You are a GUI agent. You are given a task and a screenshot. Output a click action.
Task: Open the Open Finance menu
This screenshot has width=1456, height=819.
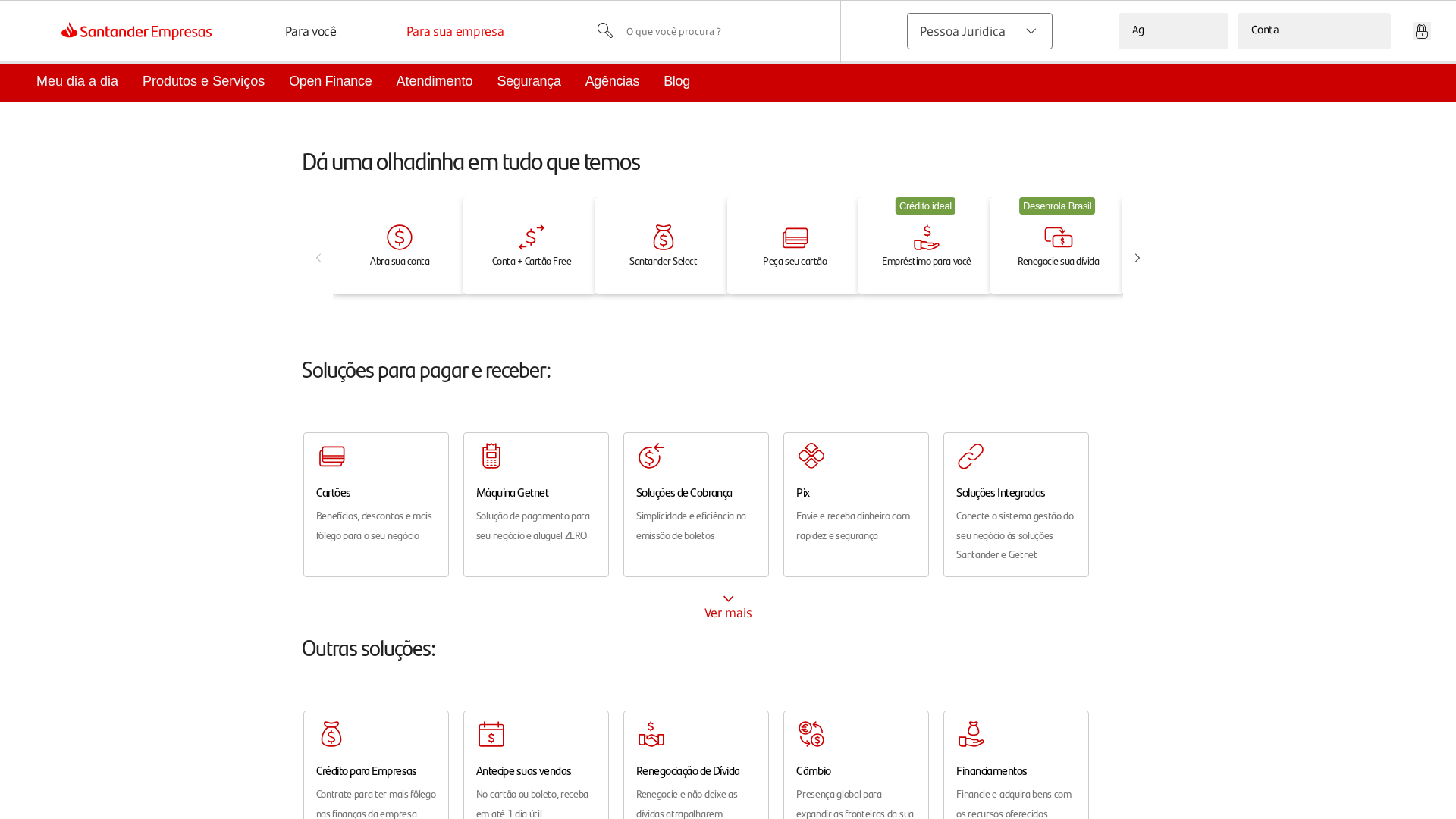pyautogui.click(x=331, y=81)
